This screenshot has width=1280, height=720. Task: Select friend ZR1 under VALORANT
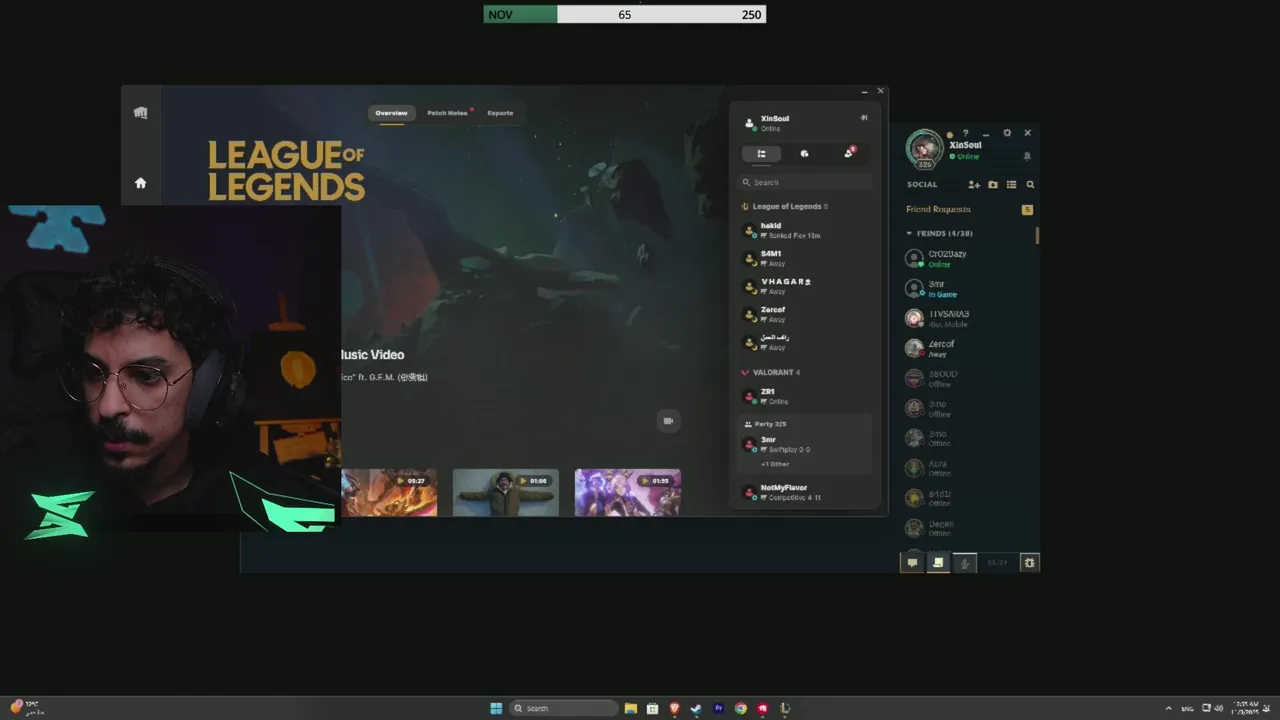pos(805,396)
